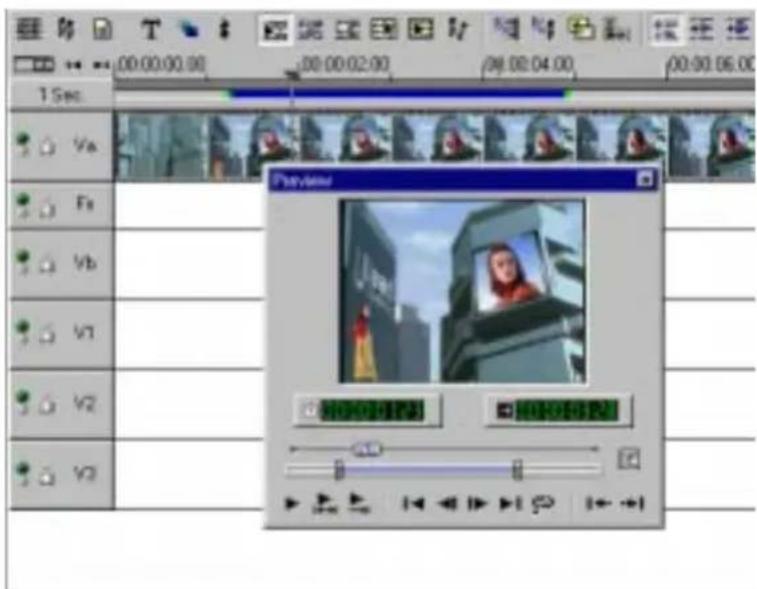Click the Fx track name label
This screenshot has width=757, height=589.
coord(85,203)
